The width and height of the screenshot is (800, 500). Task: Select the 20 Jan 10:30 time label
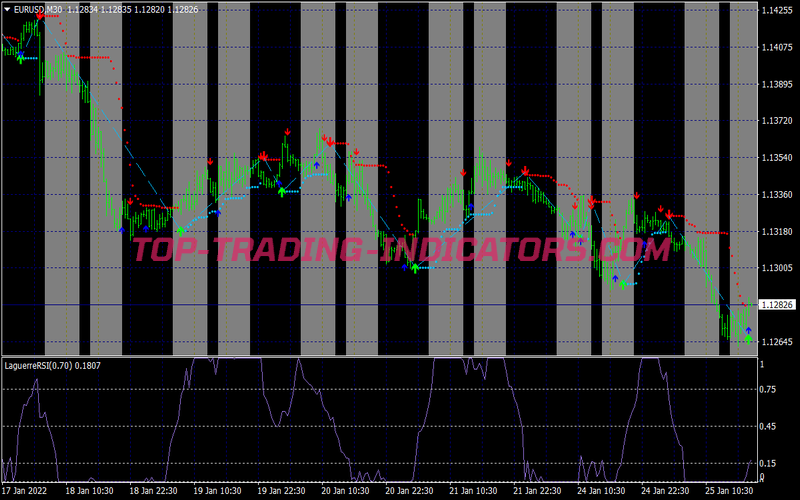click(x=345, y=491)
